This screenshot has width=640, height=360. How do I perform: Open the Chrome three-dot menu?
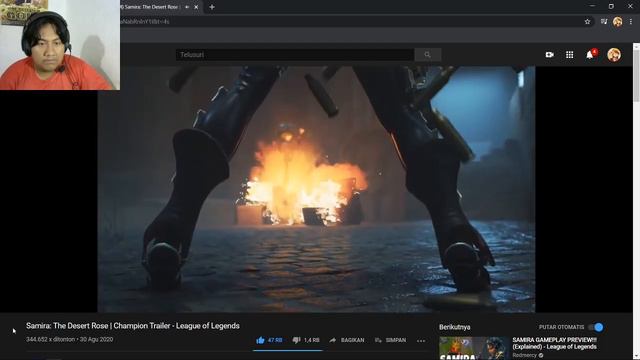631,22
